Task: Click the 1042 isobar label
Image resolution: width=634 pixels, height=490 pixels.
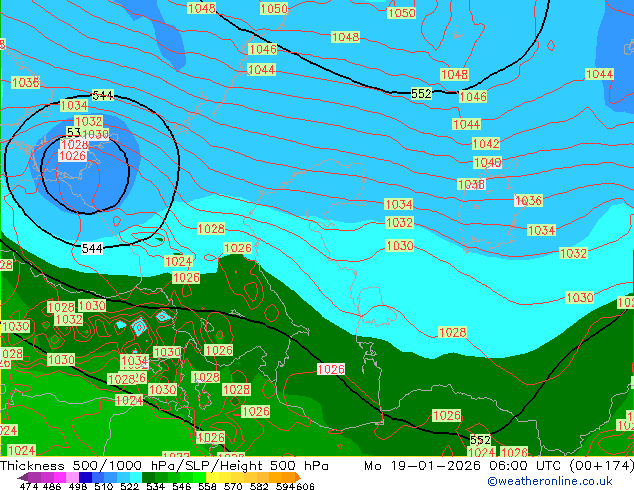Action: [486, 144]
